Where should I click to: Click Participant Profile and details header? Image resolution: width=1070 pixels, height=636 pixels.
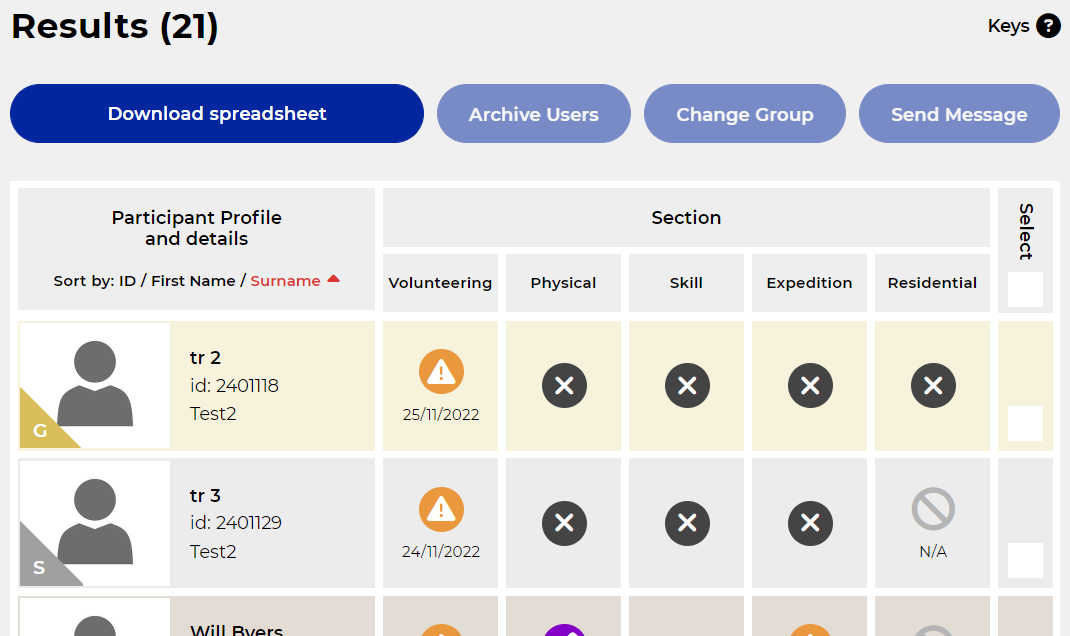(197, 228)
